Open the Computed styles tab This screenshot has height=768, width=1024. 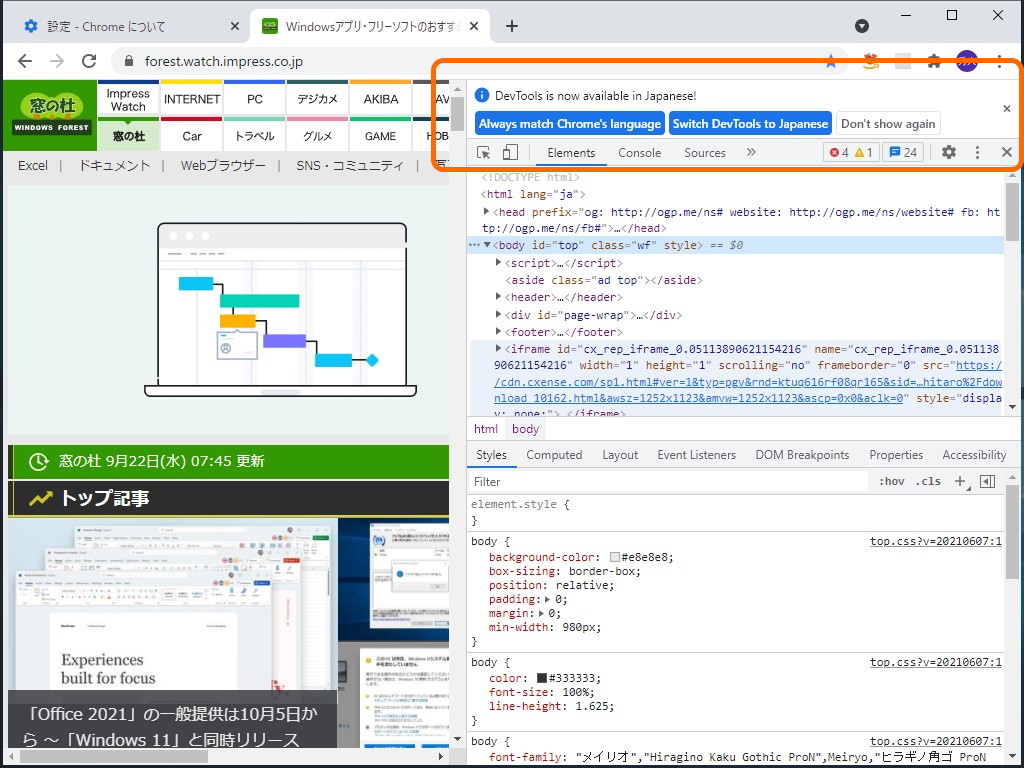tap(554, 455)
